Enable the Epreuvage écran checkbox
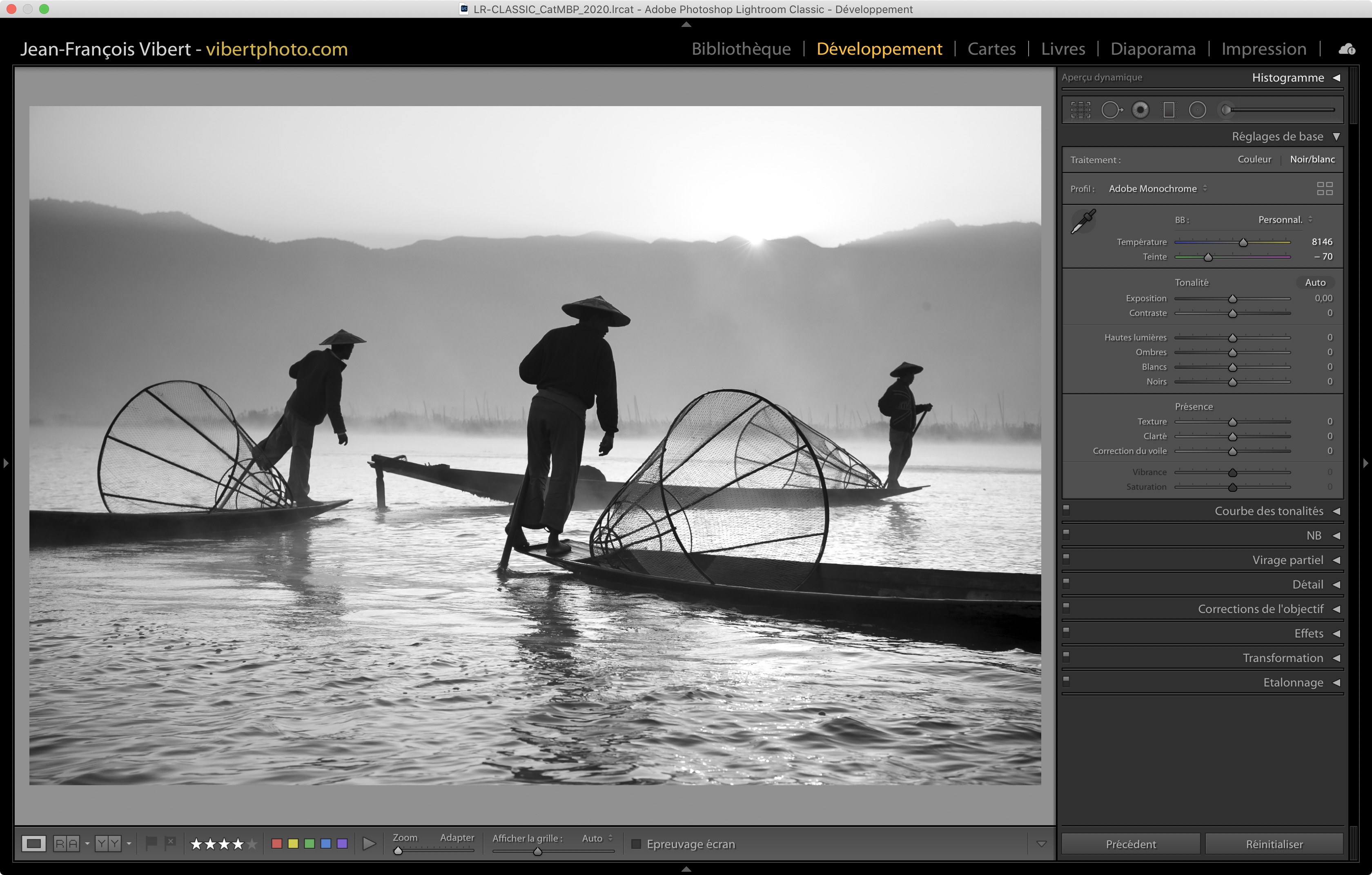 pyautogui.click(x=637, y=844)
